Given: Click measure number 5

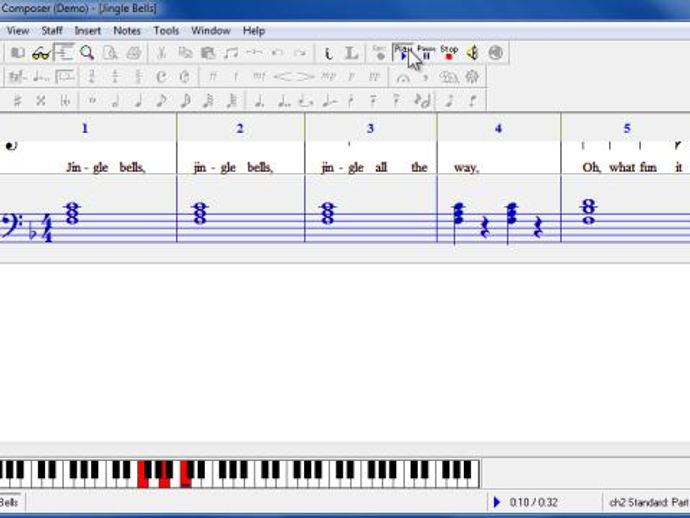Looking at the screenshot, I should 627,129.
